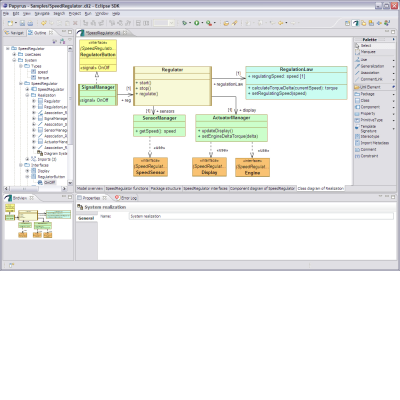This screenshot has height=400, width=400.
Task: Expand the Class palette tool dropdown
Action: point(393,101)
